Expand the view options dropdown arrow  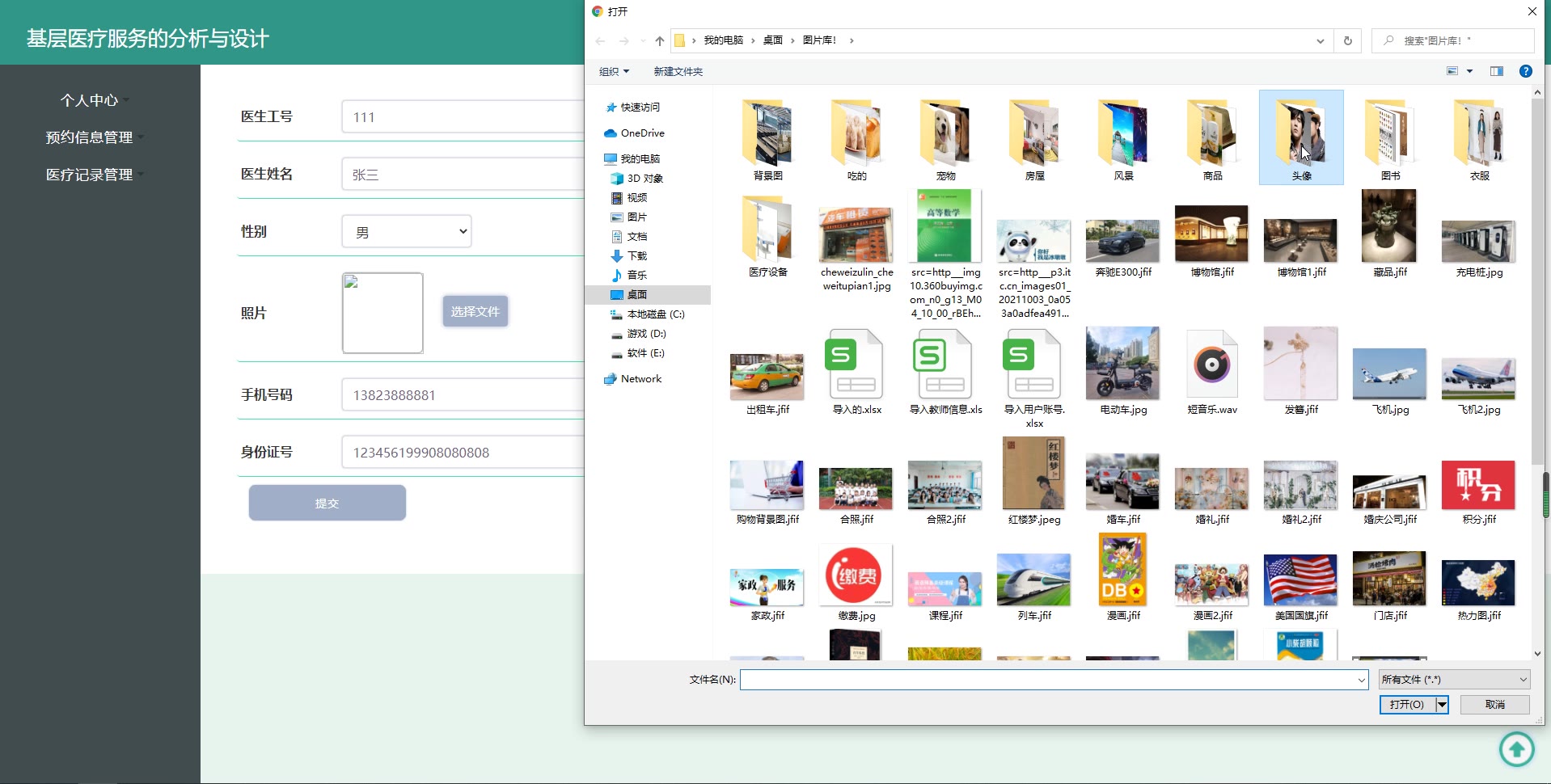pyautogui.click(x=1469, y=71)
